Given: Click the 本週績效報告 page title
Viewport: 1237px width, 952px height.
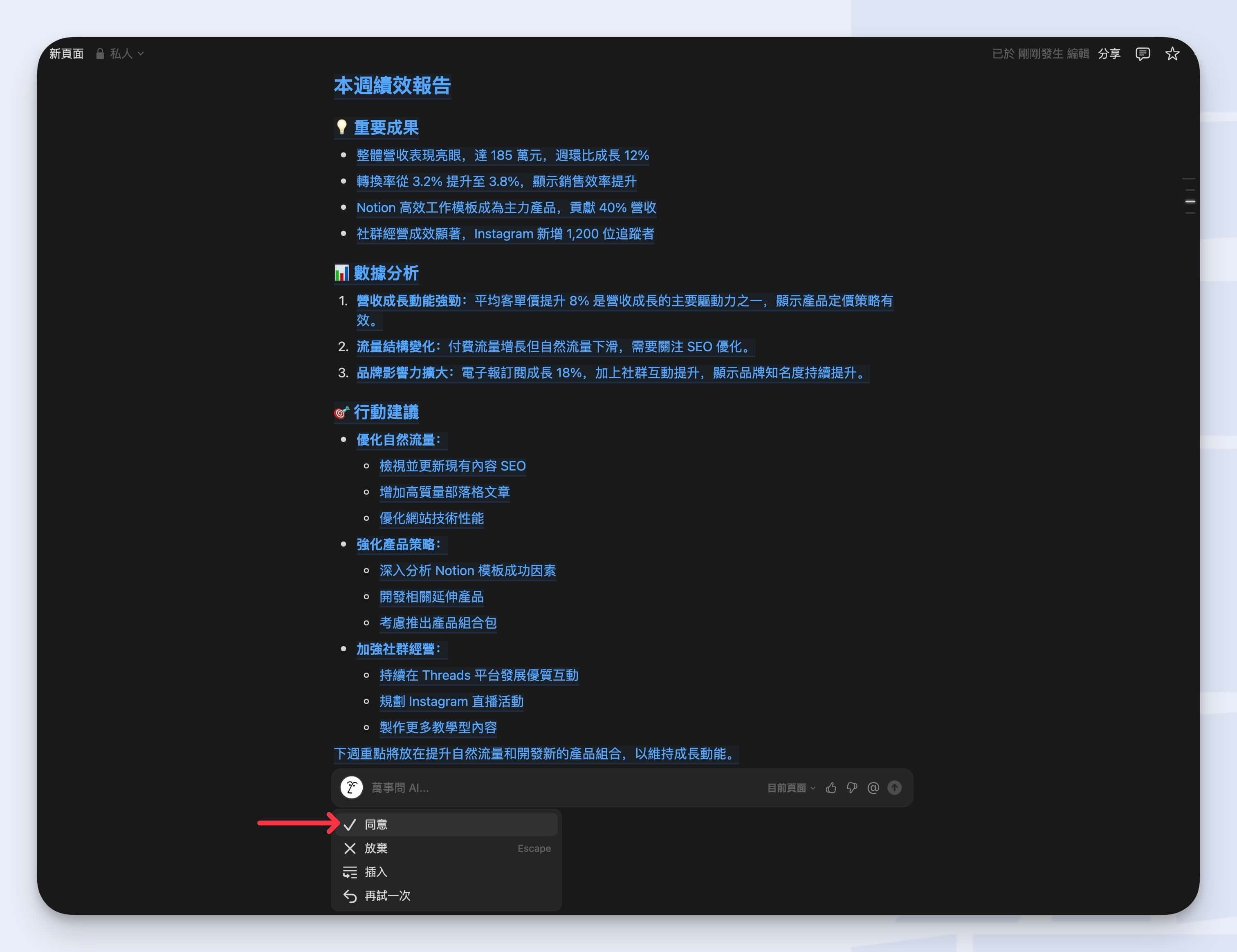Looking at the screenshot, I should 392,86.
